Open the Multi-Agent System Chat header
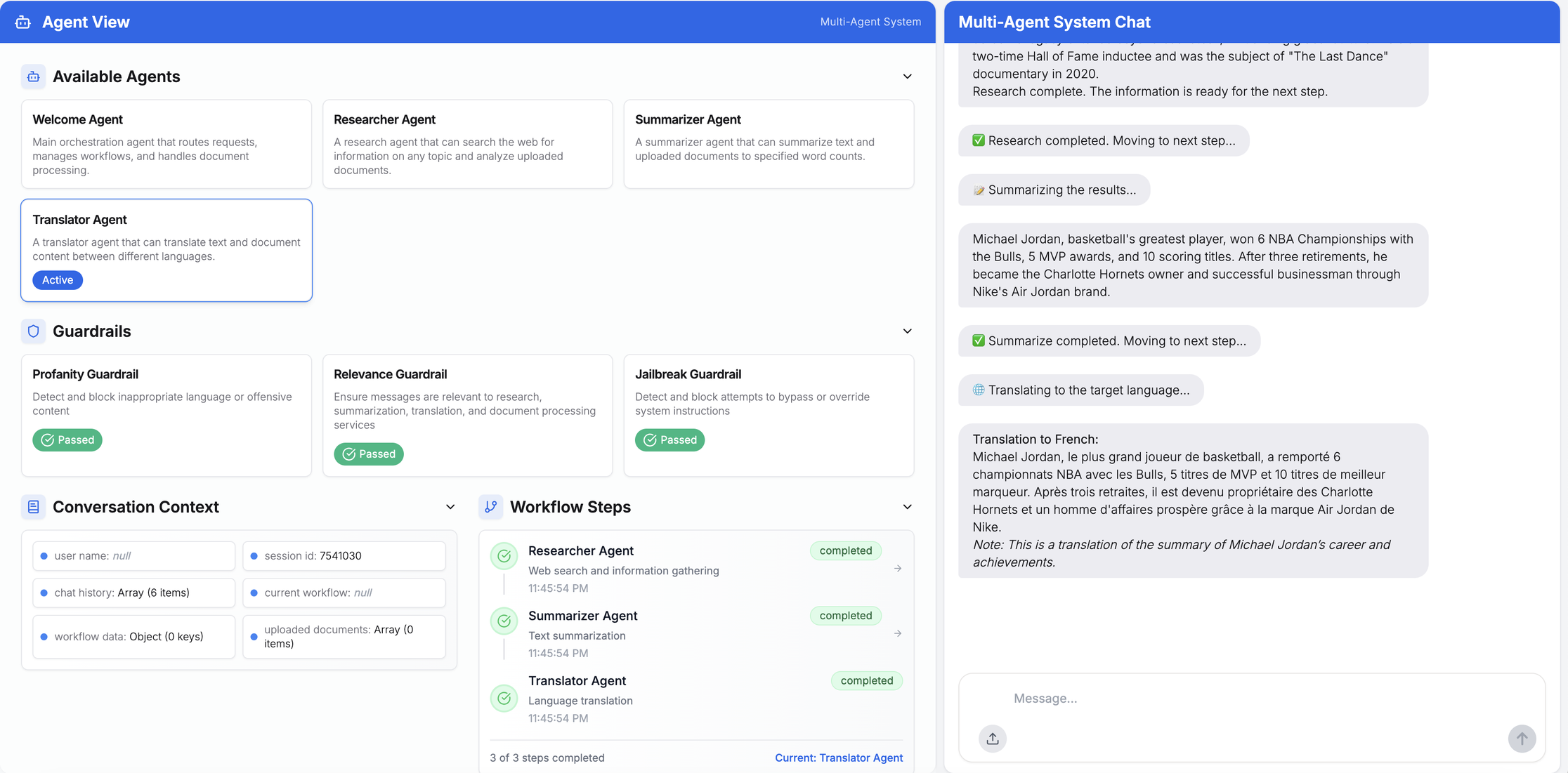Image resolution: width=1568 pixels, height=773 pixels. [1056, 22]
